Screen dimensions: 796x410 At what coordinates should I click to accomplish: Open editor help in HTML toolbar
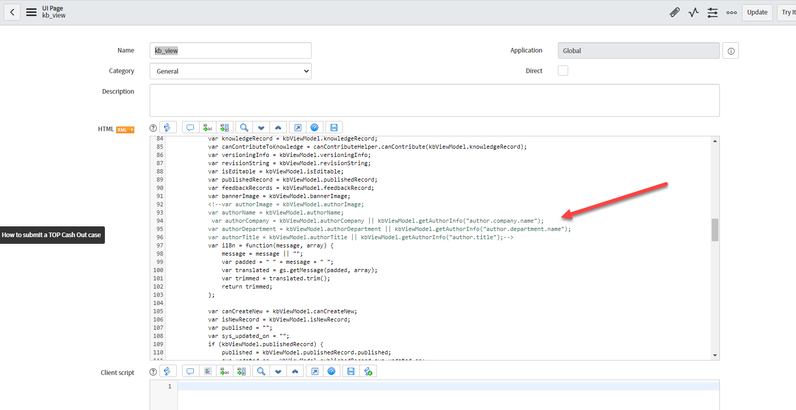coord(315,128)
